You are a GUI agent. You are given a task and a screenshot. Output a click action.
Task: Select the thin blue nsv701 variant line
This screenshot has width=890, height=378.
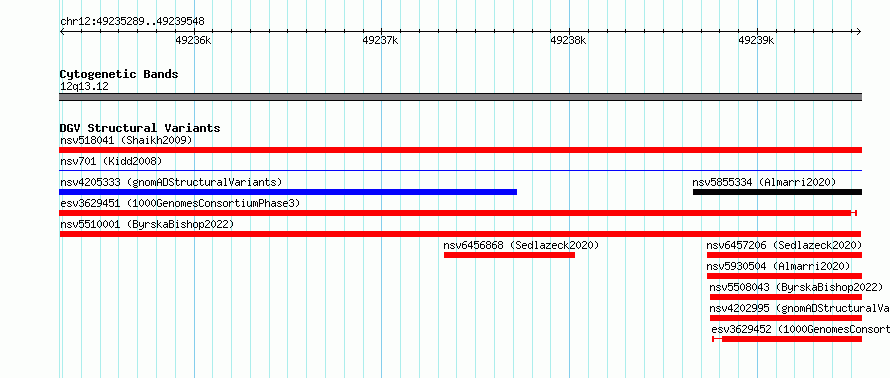coord(460,170)
